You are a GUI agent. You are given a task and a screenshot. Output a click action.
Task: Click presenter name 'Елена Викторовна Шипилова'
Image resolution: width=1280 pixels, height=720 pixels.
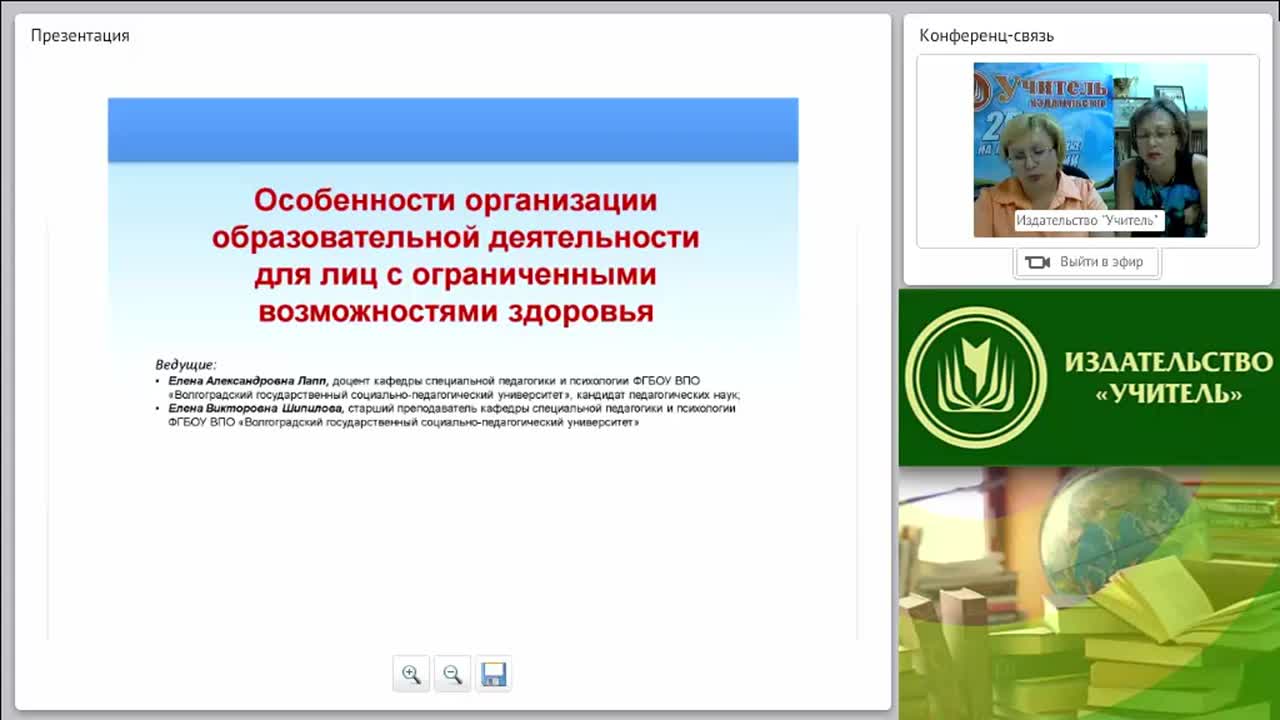point(256,409)
